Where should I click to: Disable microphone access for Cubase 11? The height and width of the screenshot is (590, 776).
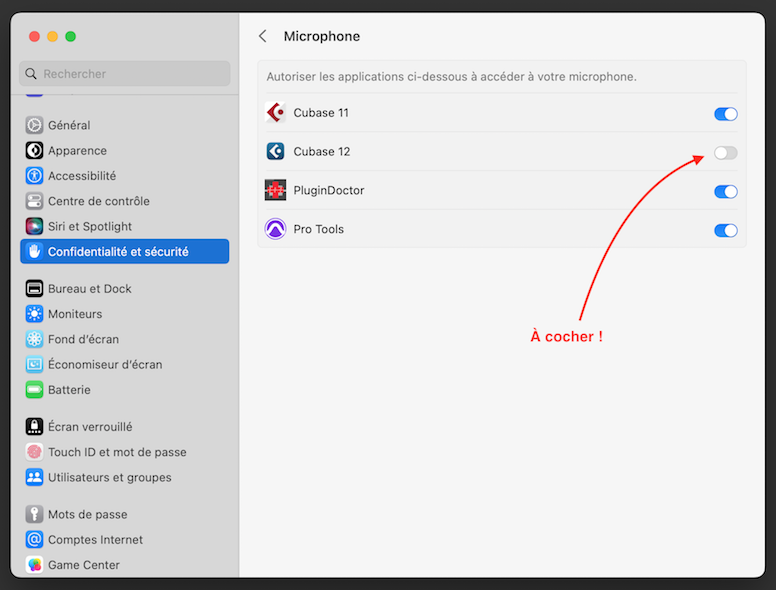click(725, 114)
